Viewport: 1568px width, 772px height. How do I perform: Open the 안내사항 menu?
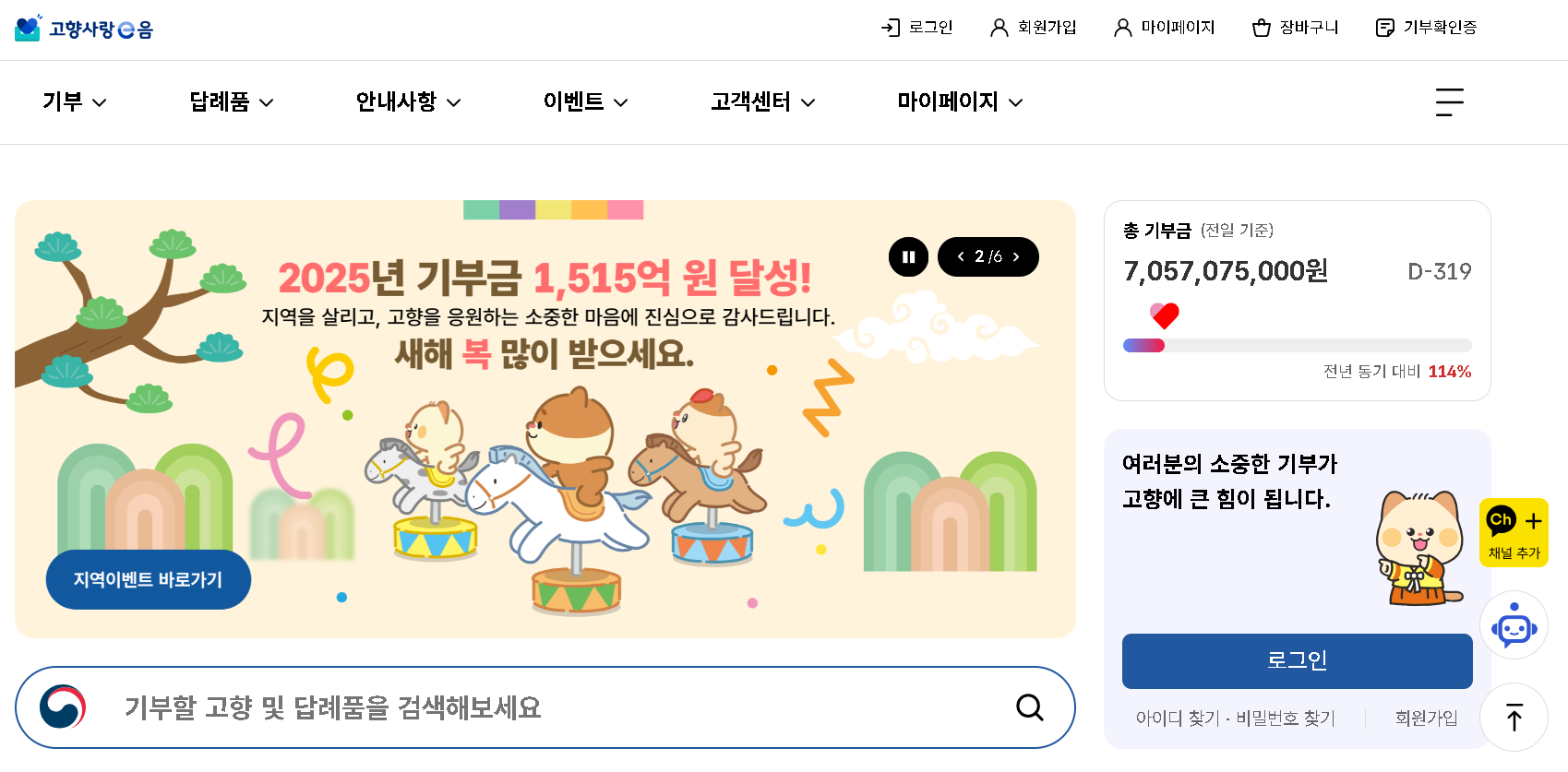[407, 102]
